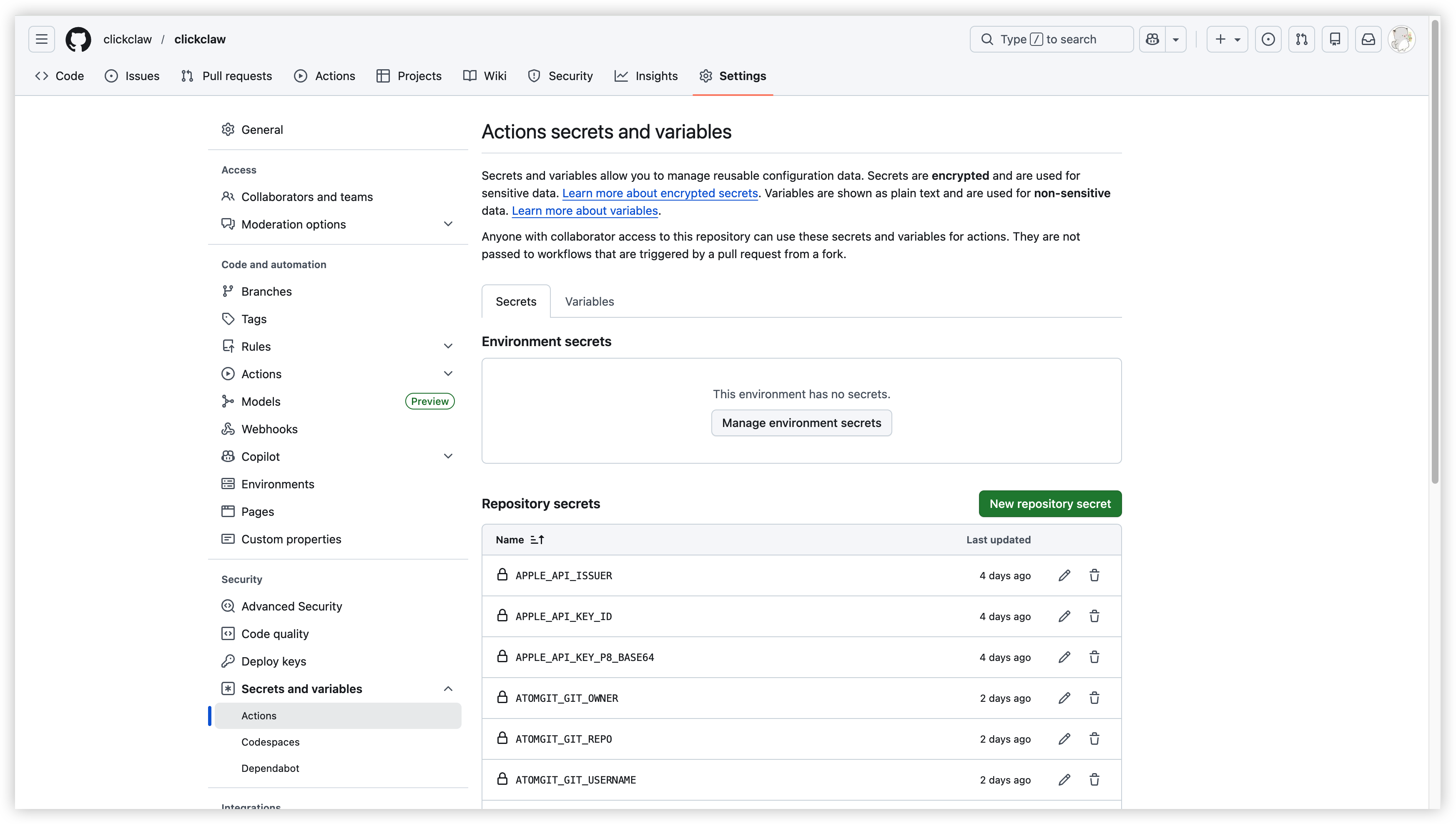Follow 'Learn more about encrypted secrets' link
This screenshot has height=824, width=1456.
(x=660, y=193)
